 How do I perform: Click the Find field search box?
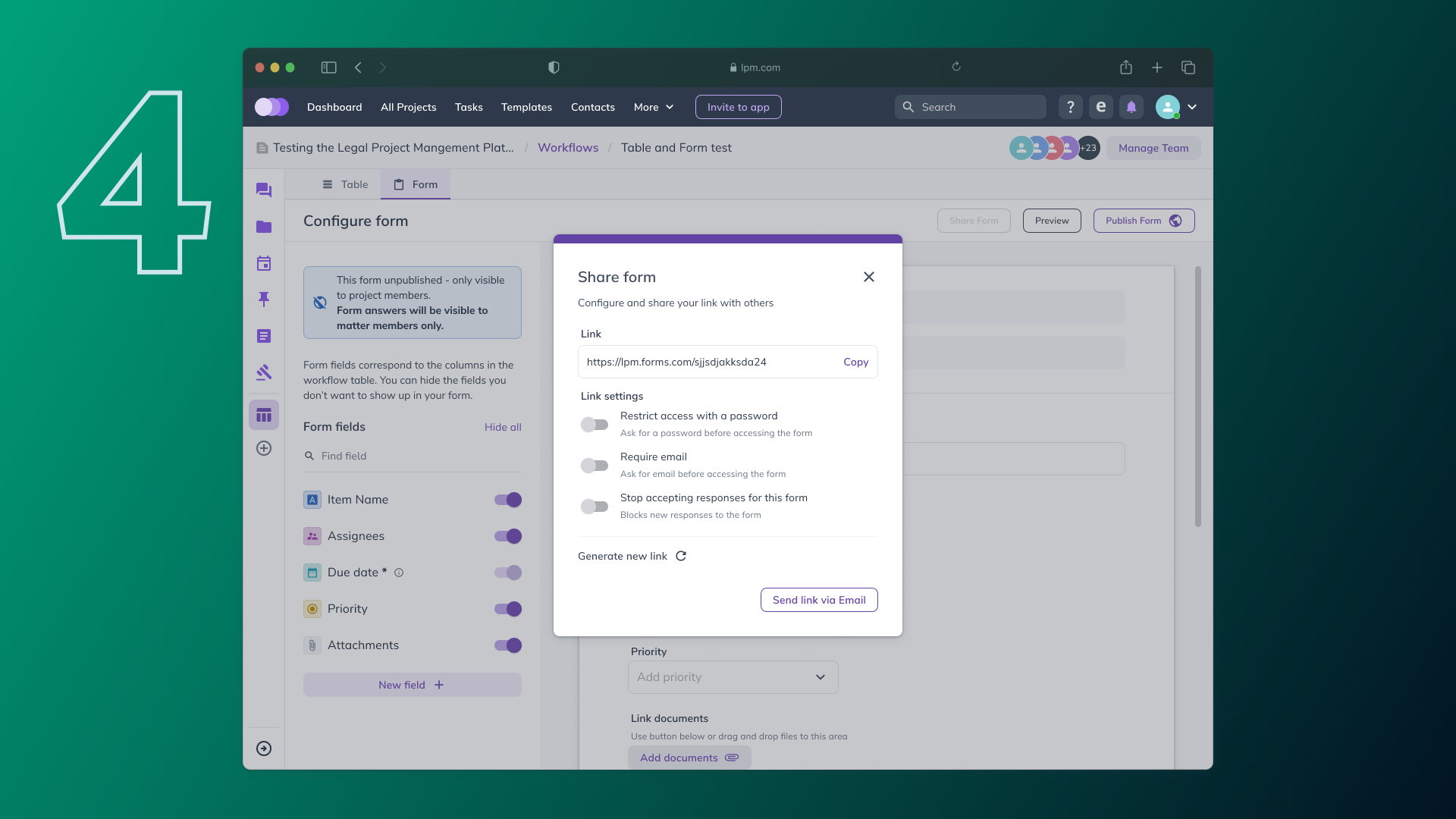(413, 456)
